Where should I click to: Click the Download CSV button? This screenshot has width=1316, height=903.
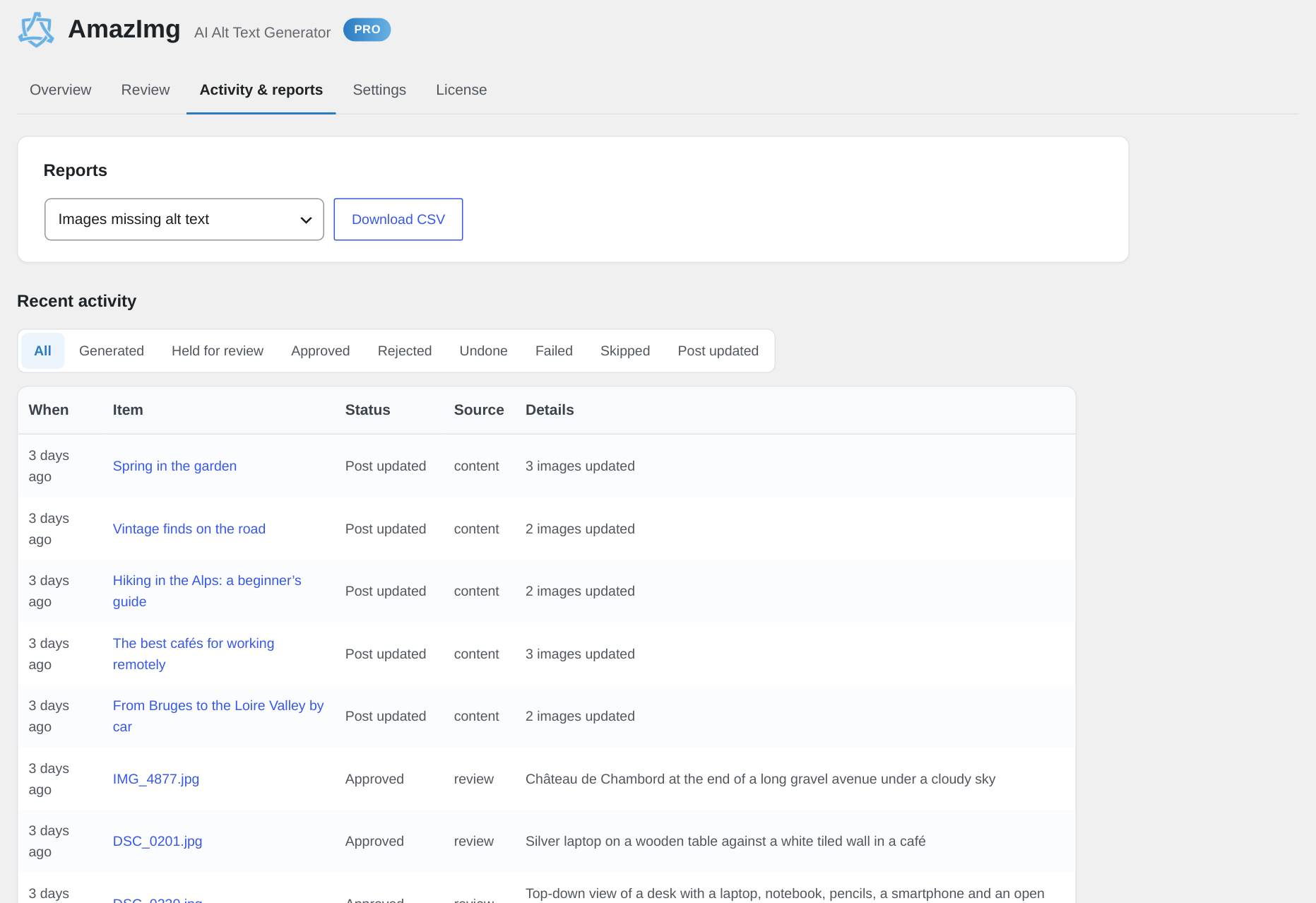pos(398,219)
